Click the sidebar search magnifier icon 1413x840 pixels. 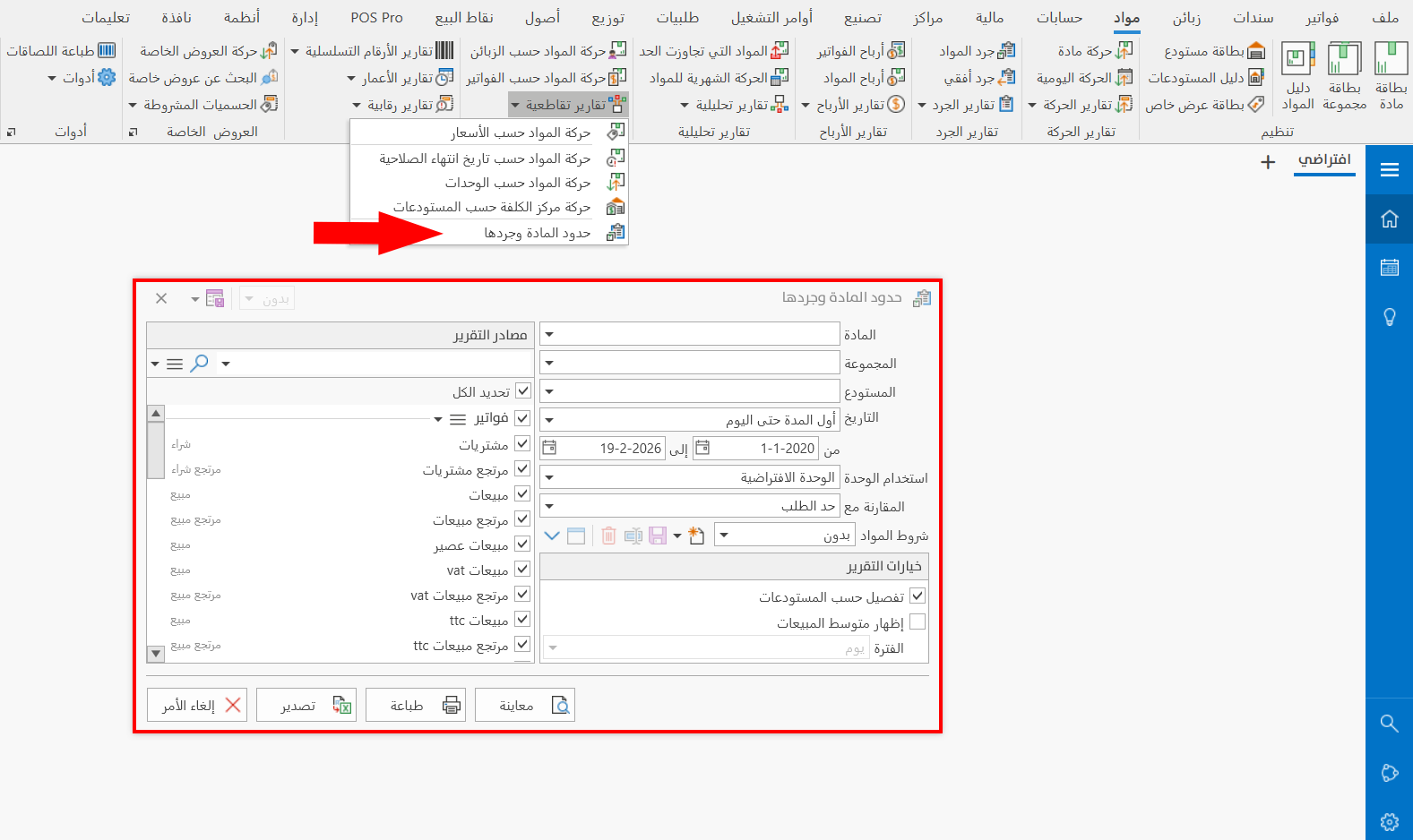(1389, 723)
